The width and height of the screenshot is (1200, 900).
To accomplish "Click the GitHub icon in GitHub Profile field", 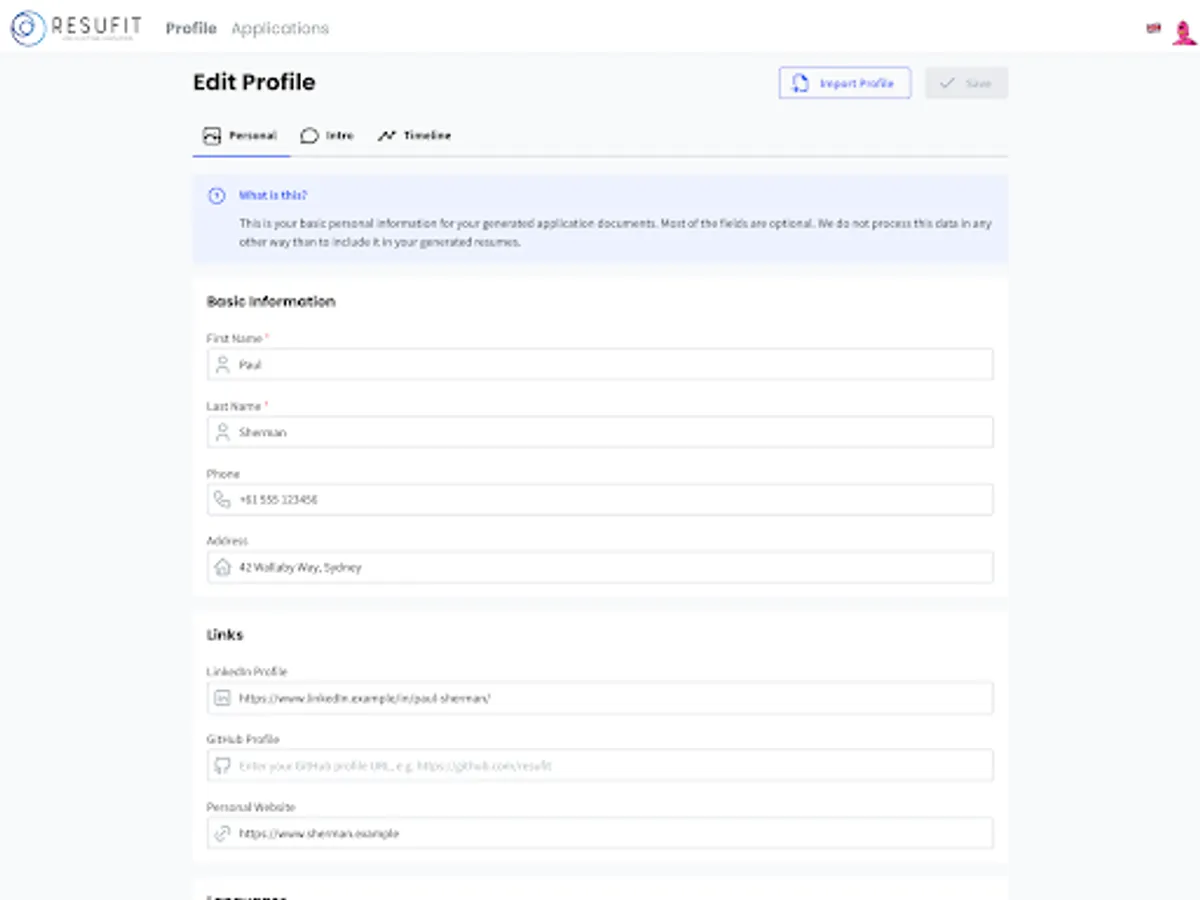I will pos(222,766).
